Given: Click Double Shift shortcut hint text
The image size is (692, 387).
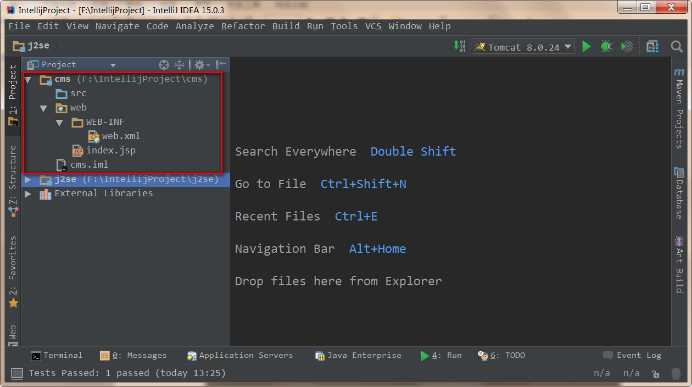Looking at the screenshot, I should (x=413, y=151).
